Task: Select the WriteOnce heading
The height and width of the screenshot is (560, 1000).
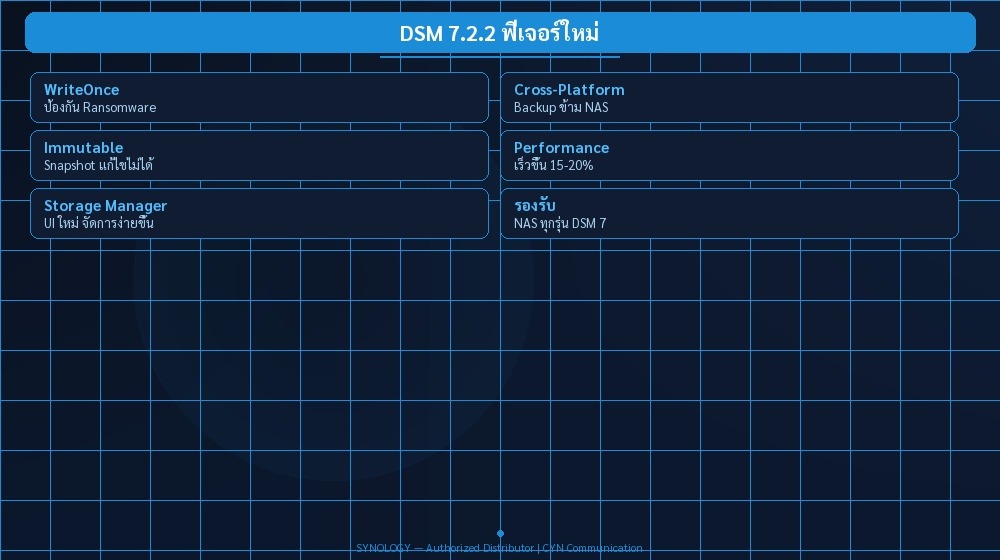Action: [x=82, y=90]
